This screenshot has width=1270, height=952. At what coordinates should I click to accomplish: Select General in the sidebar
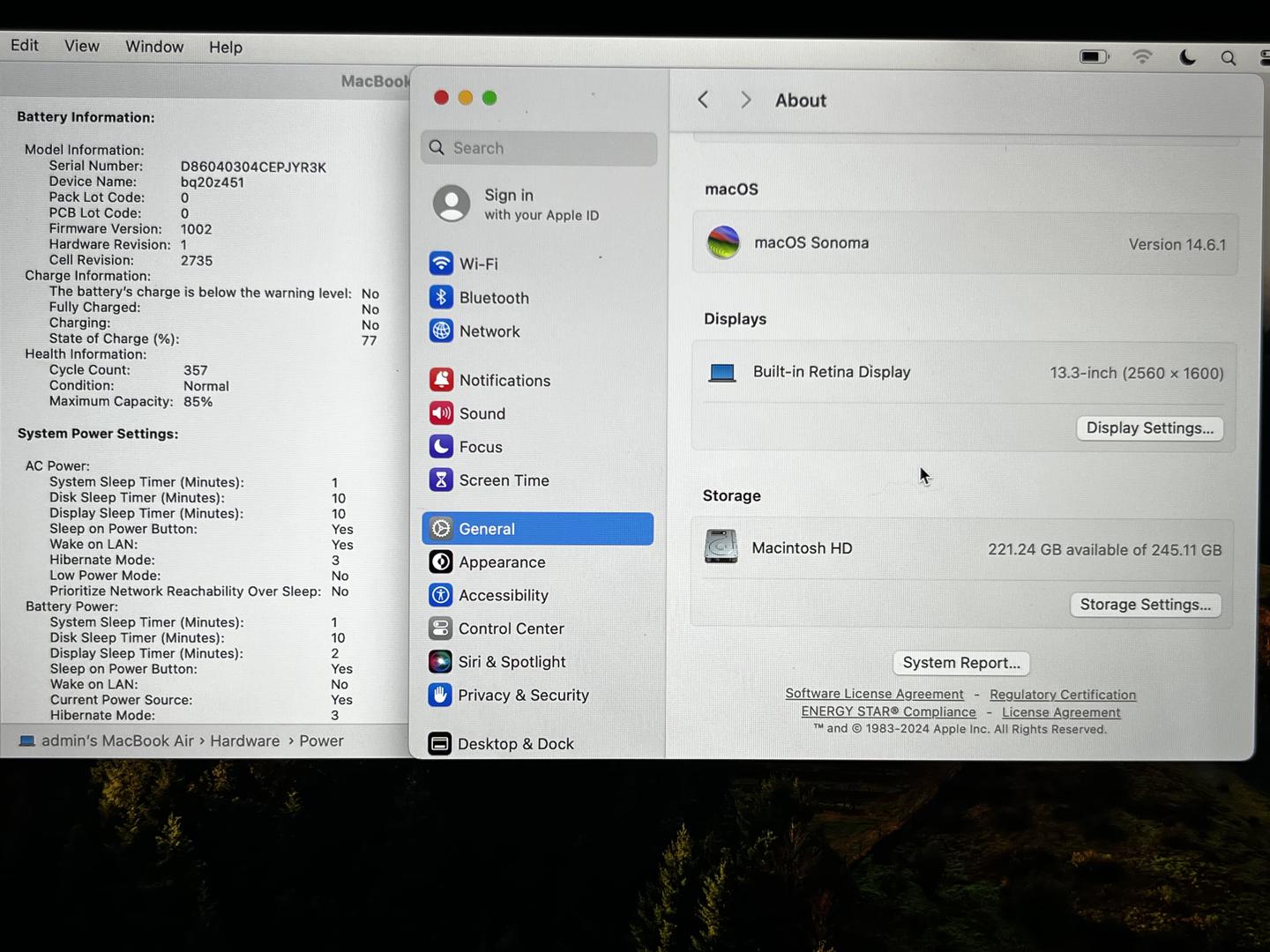point(538,529)
